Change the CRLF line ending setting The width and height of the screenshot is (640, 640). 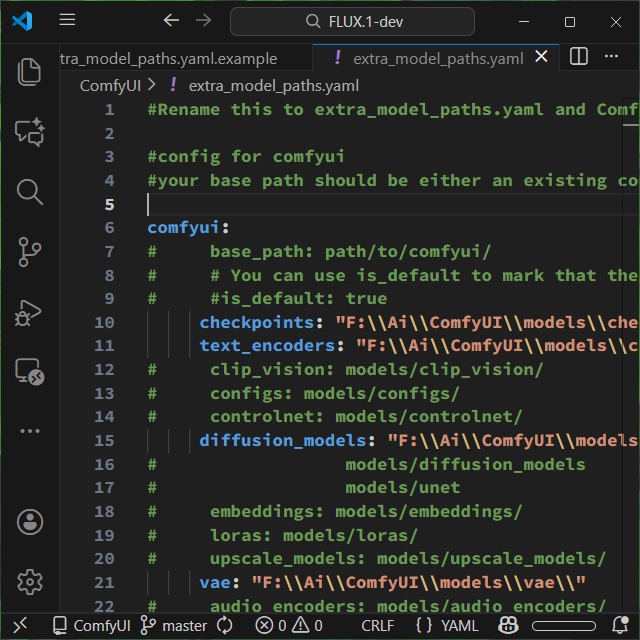[377, 626]
